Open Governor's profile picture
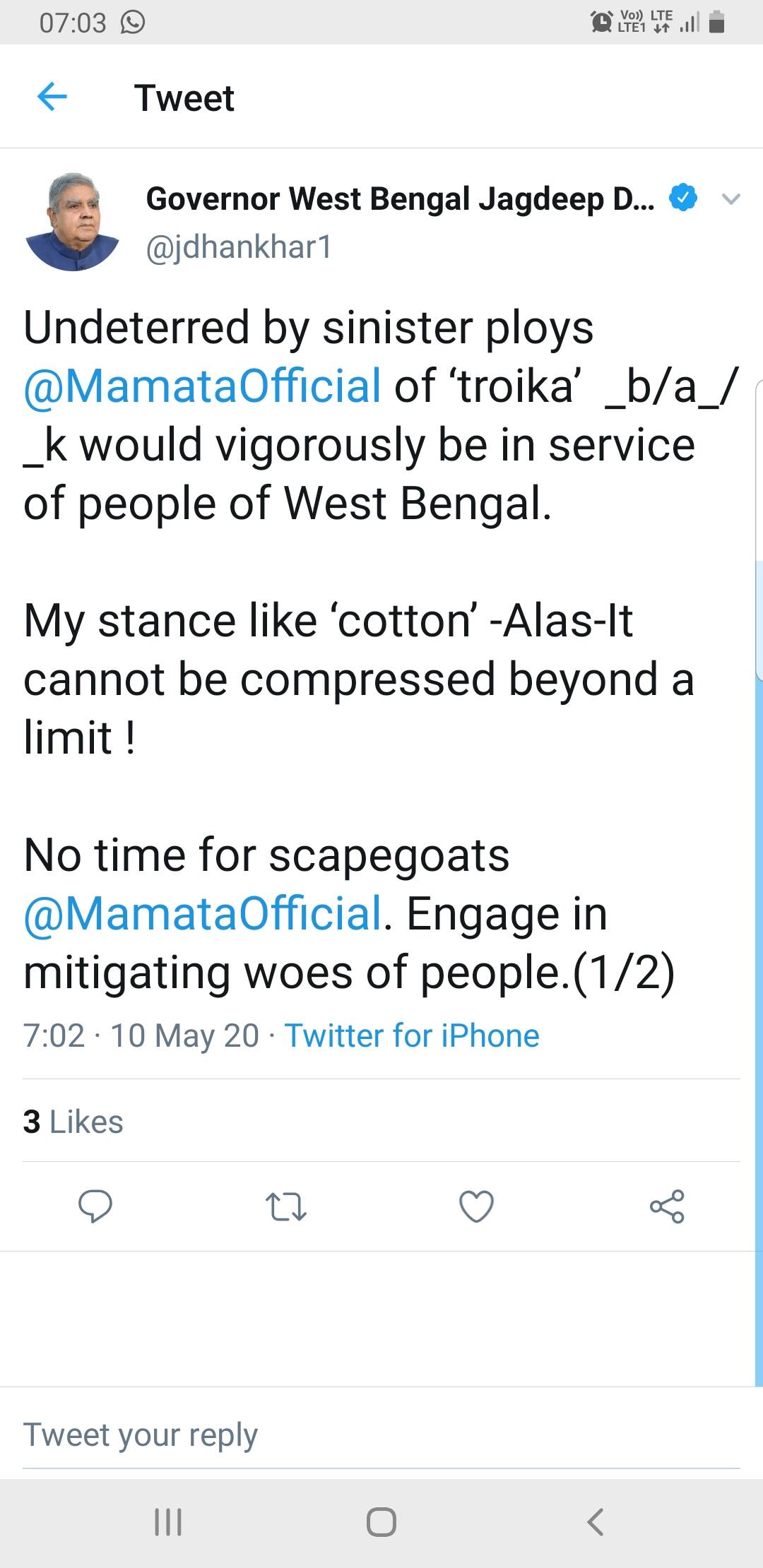The height and width of the screenshot is (1568, 763). tap(73, 222)
